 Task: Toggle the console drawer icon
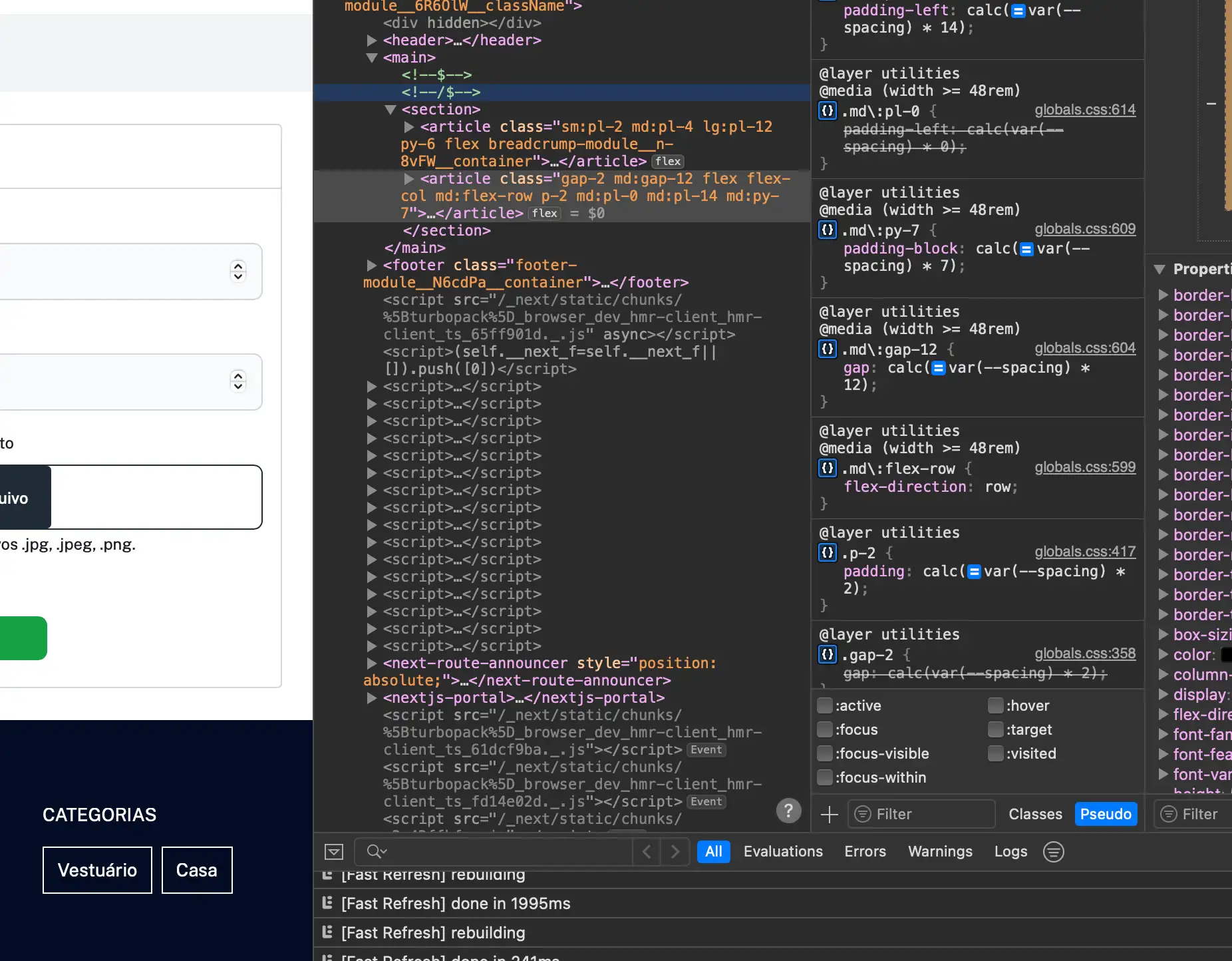click(x=334, y=851)
